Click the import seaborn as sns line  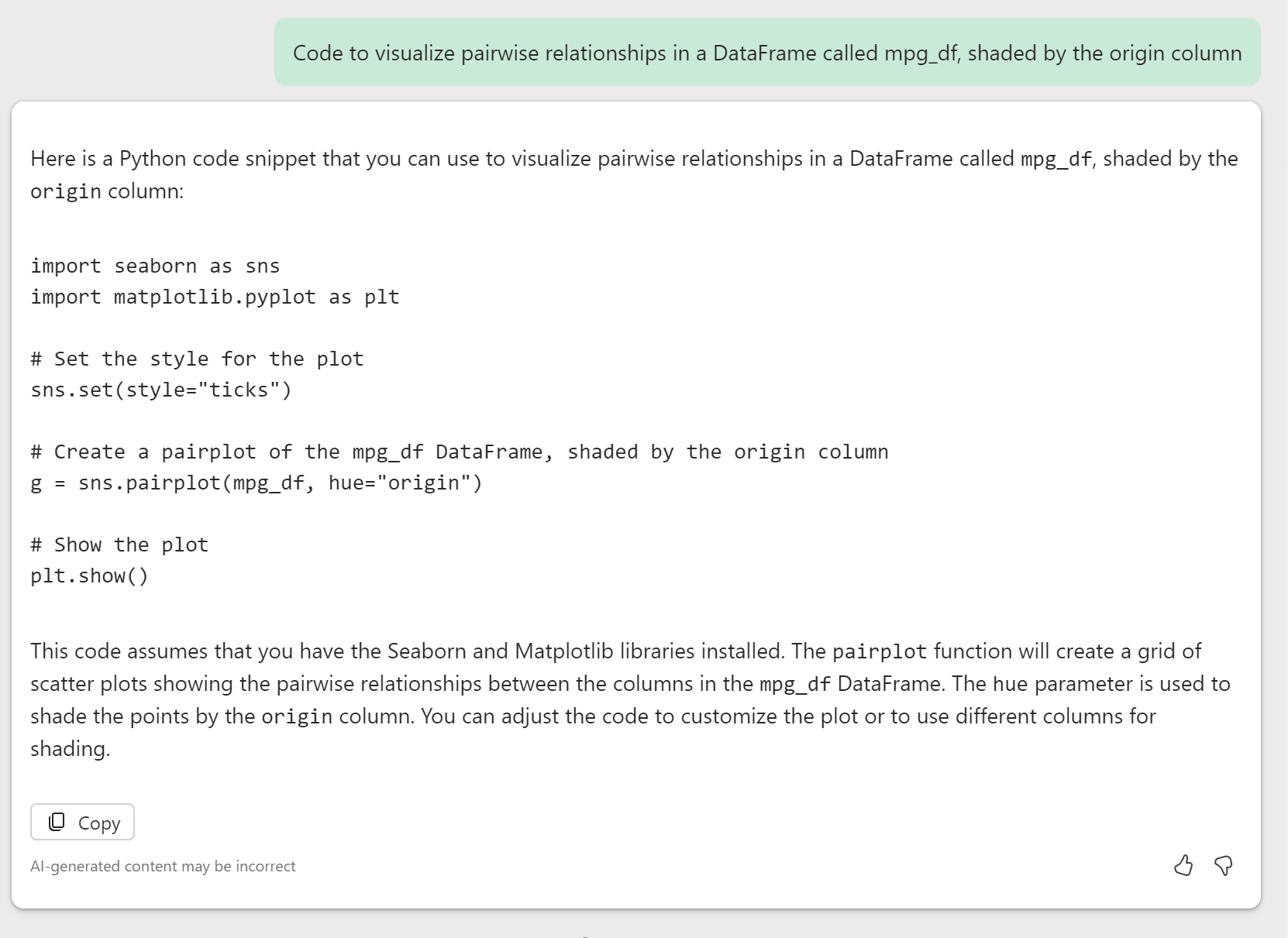click(155, 265)
